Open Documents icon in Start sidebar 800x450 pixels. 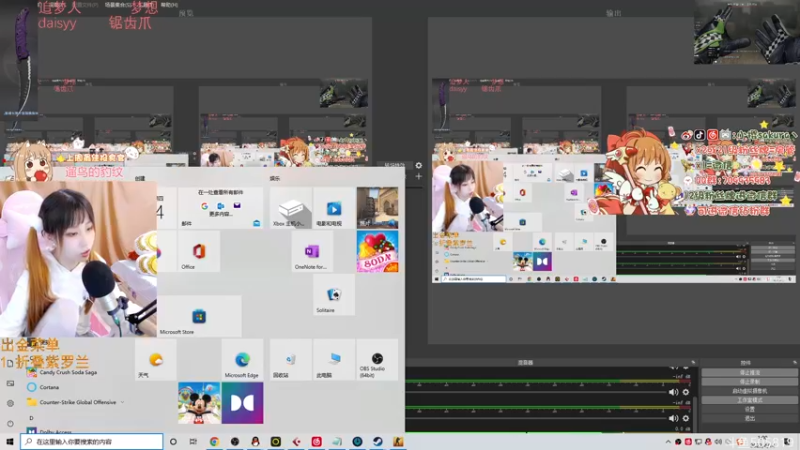tap(10, 363)
